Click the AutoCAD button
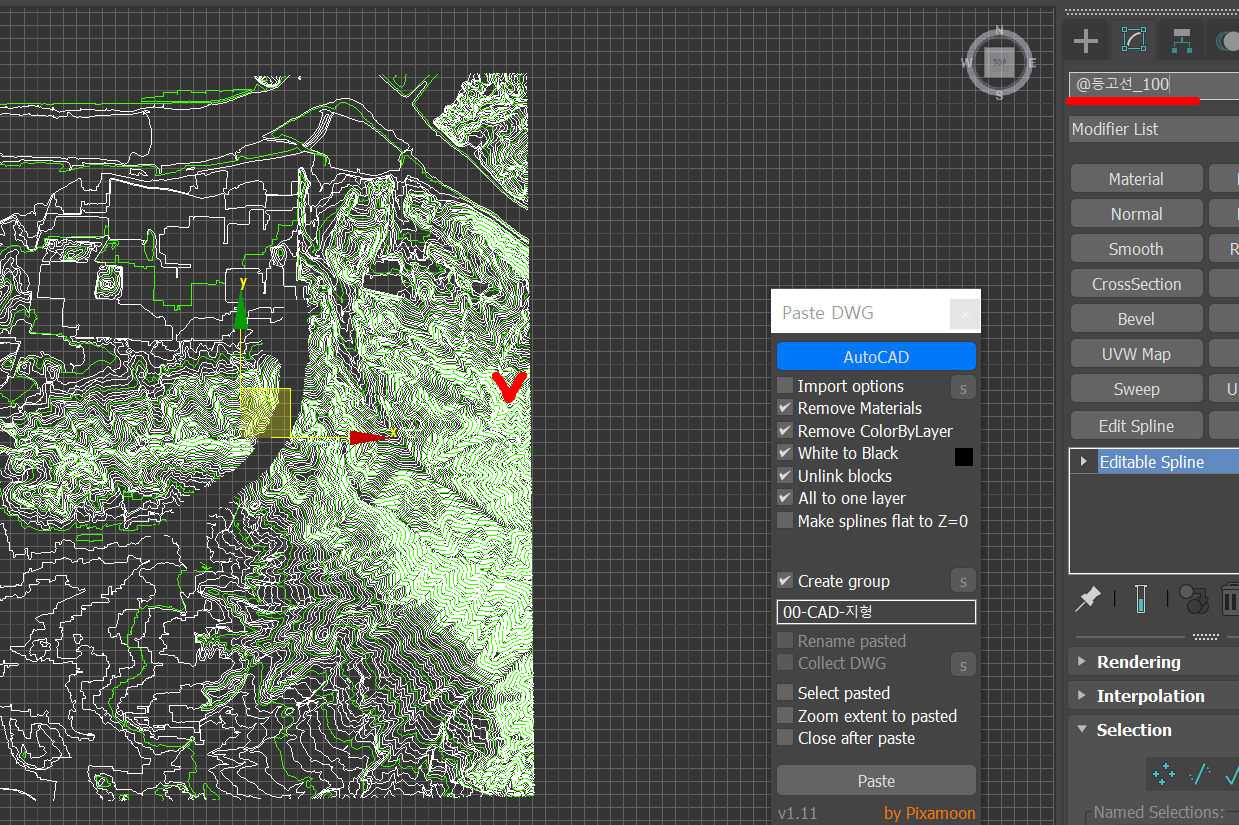The image size is (1239, 825). (876, 357)
